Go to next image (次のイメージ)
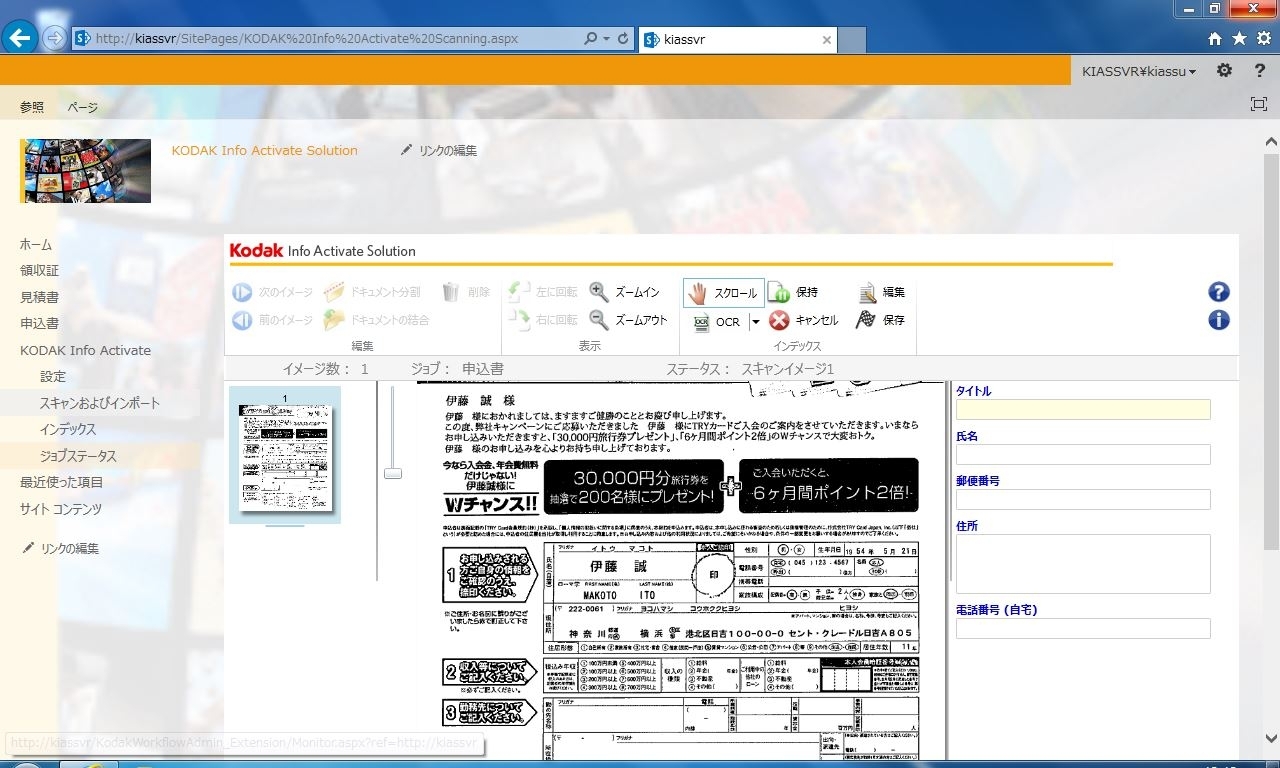This screenshot has width=1280, height=768. (272, 292)
